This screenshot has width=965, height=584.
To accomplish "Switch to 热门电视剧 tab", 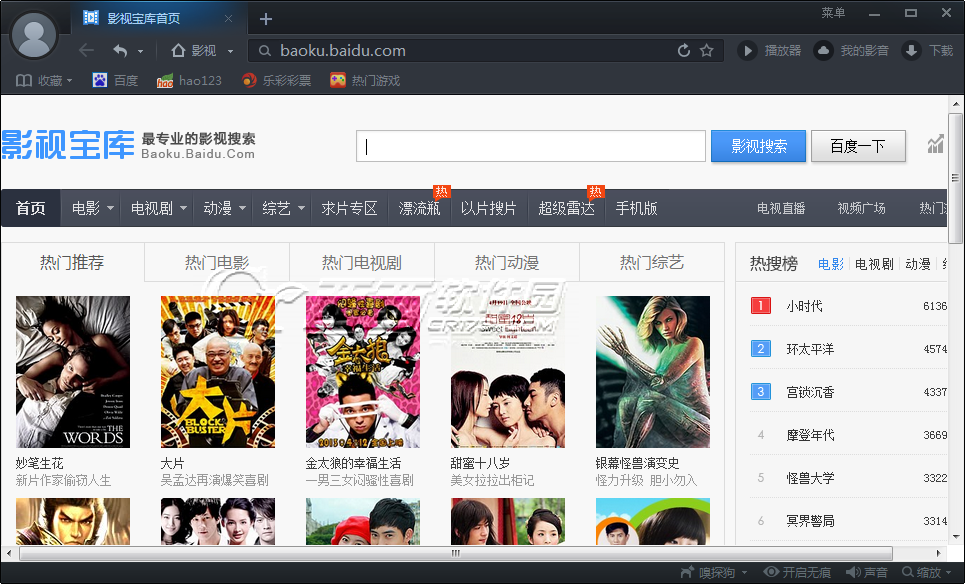I will click(x=362, y=263).
